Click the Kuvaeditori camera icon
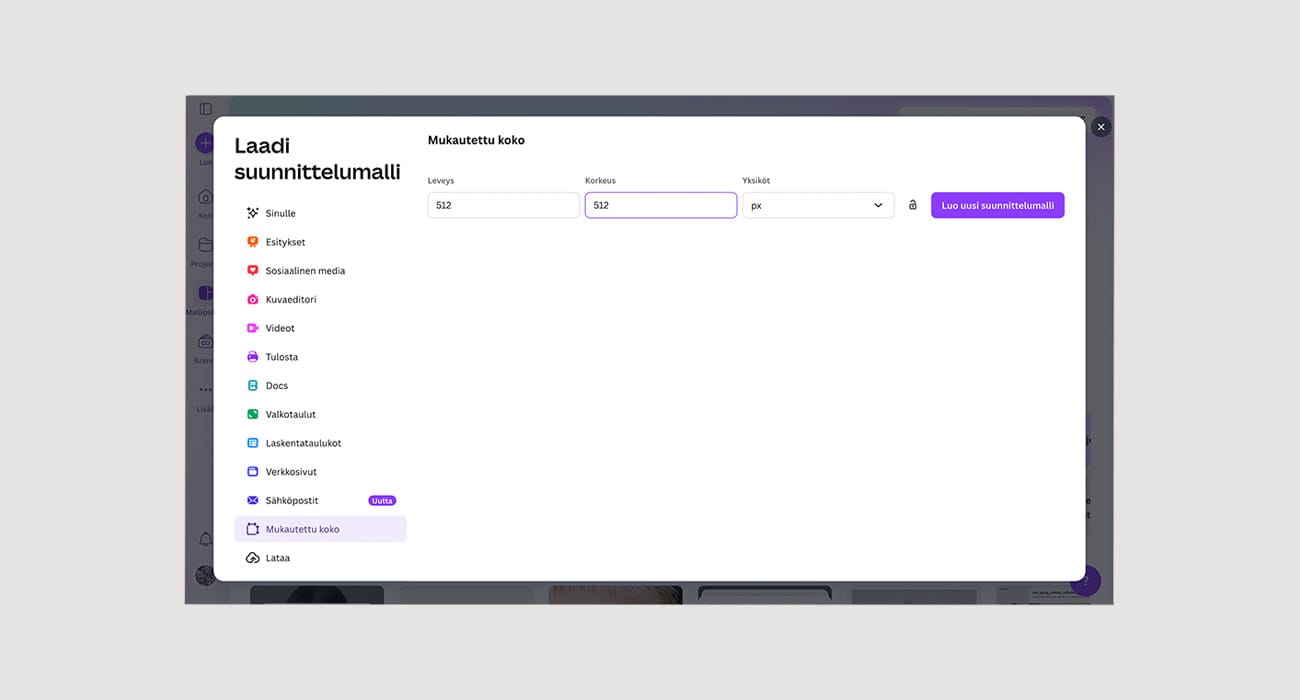This screenshot has height=700, width=1300. point(253,300)
